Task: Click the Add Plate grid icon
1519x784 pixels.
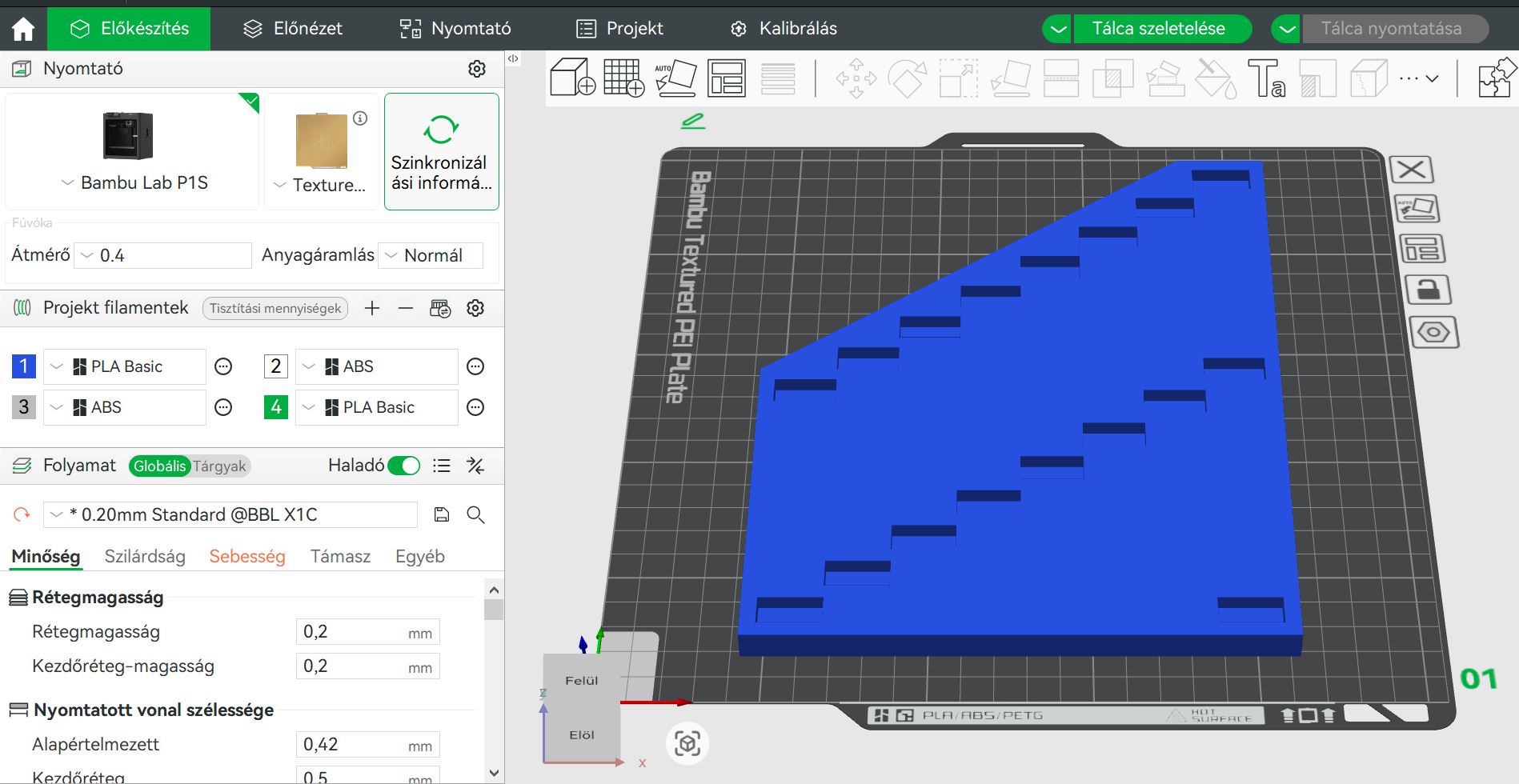Action: [x=623, y=78]
